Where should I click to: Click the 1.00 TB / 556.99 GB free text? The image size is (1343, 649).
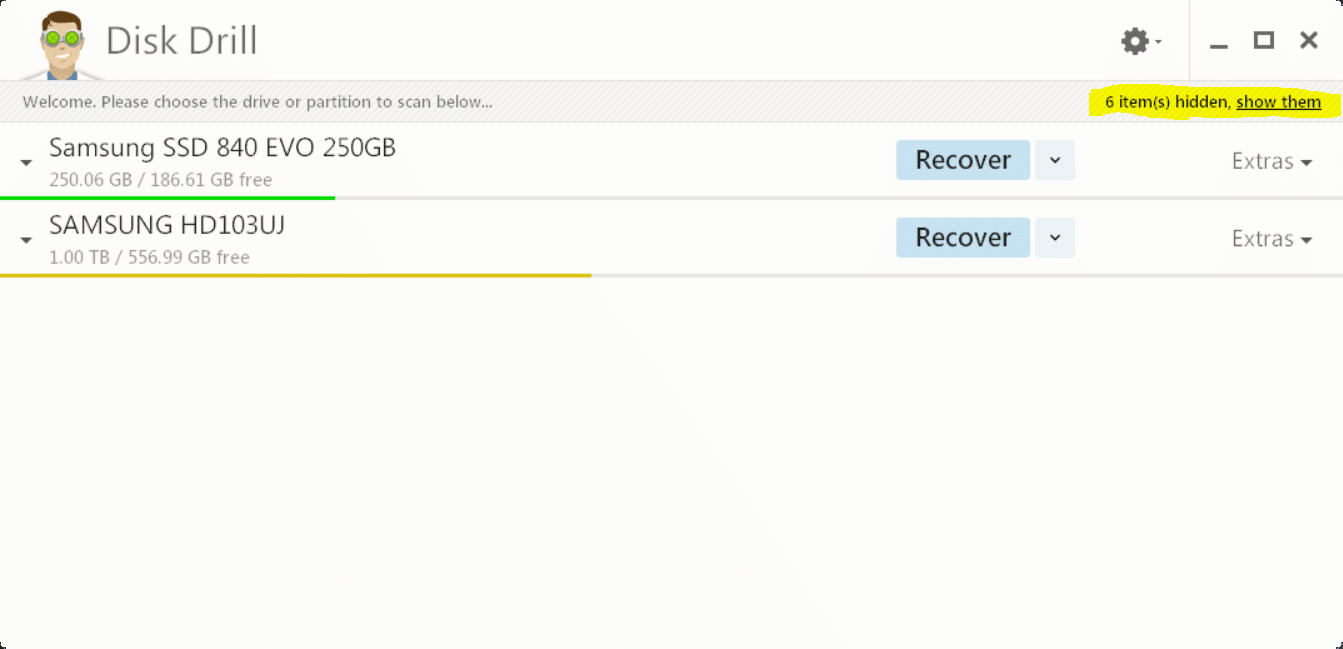point(149,257)
